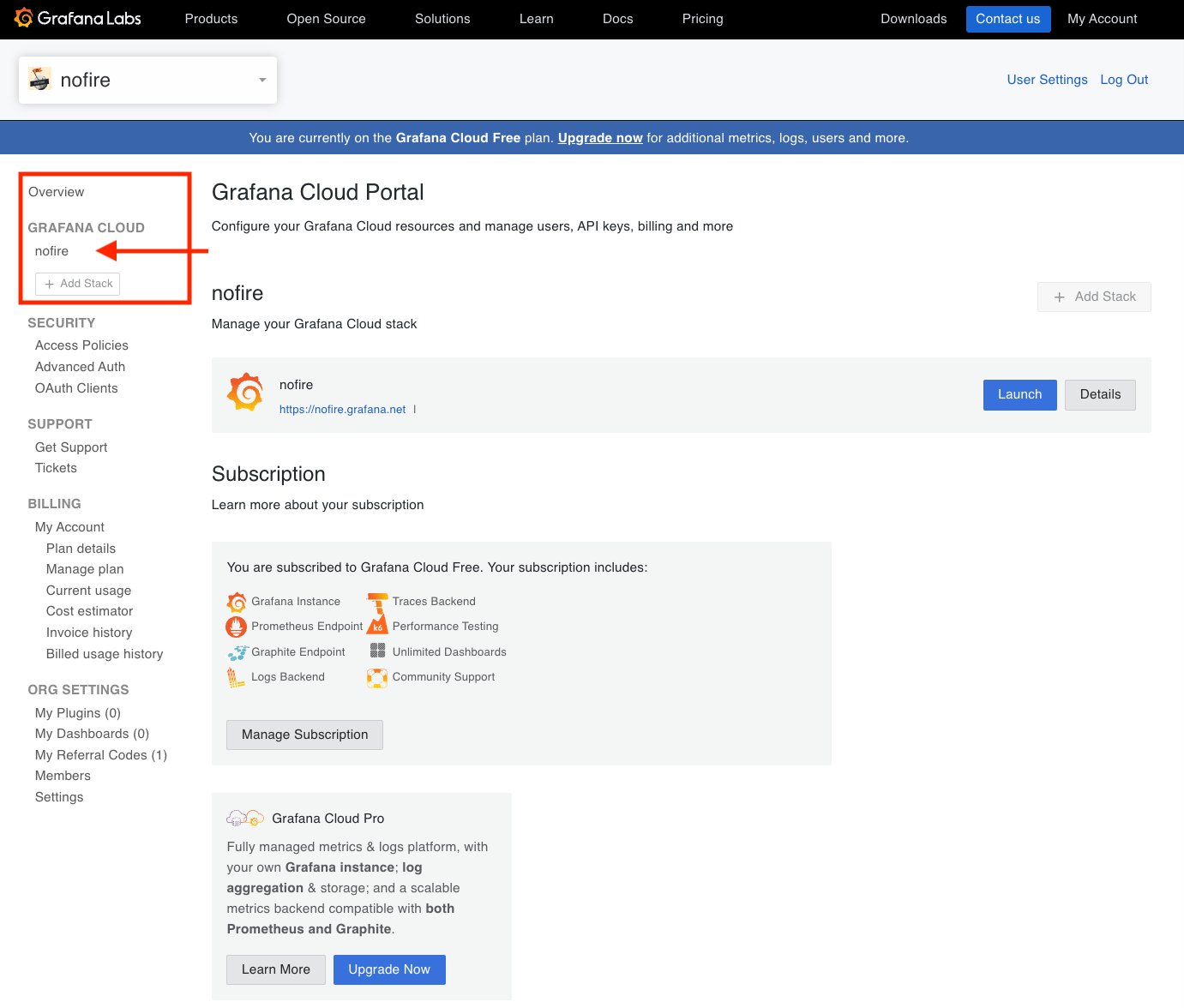
Task: Click the k6 Performance Testing icon
Action: click(377, 627)
